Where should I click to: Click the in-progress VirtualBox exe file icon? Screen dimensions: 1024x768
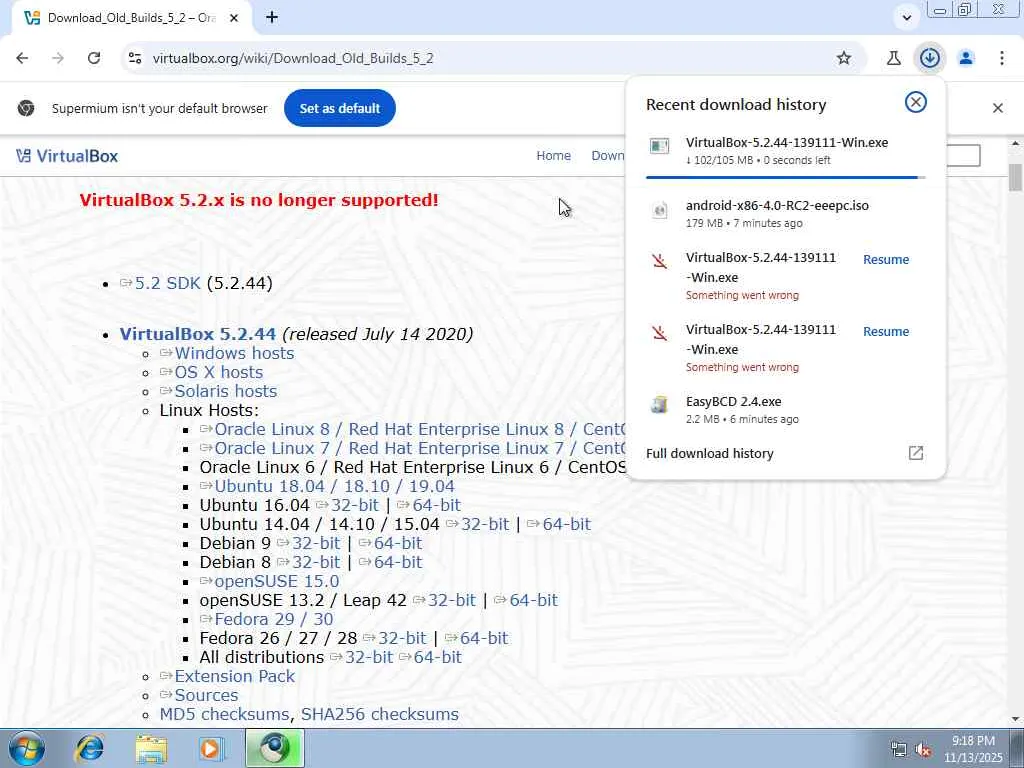(x=660, y=146)
